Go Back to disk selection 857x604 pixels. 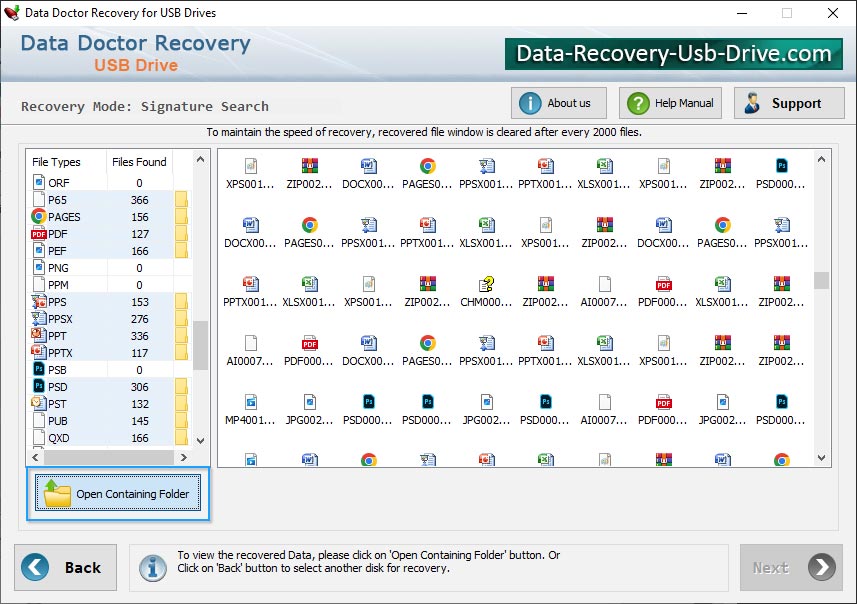pos(66,567)
